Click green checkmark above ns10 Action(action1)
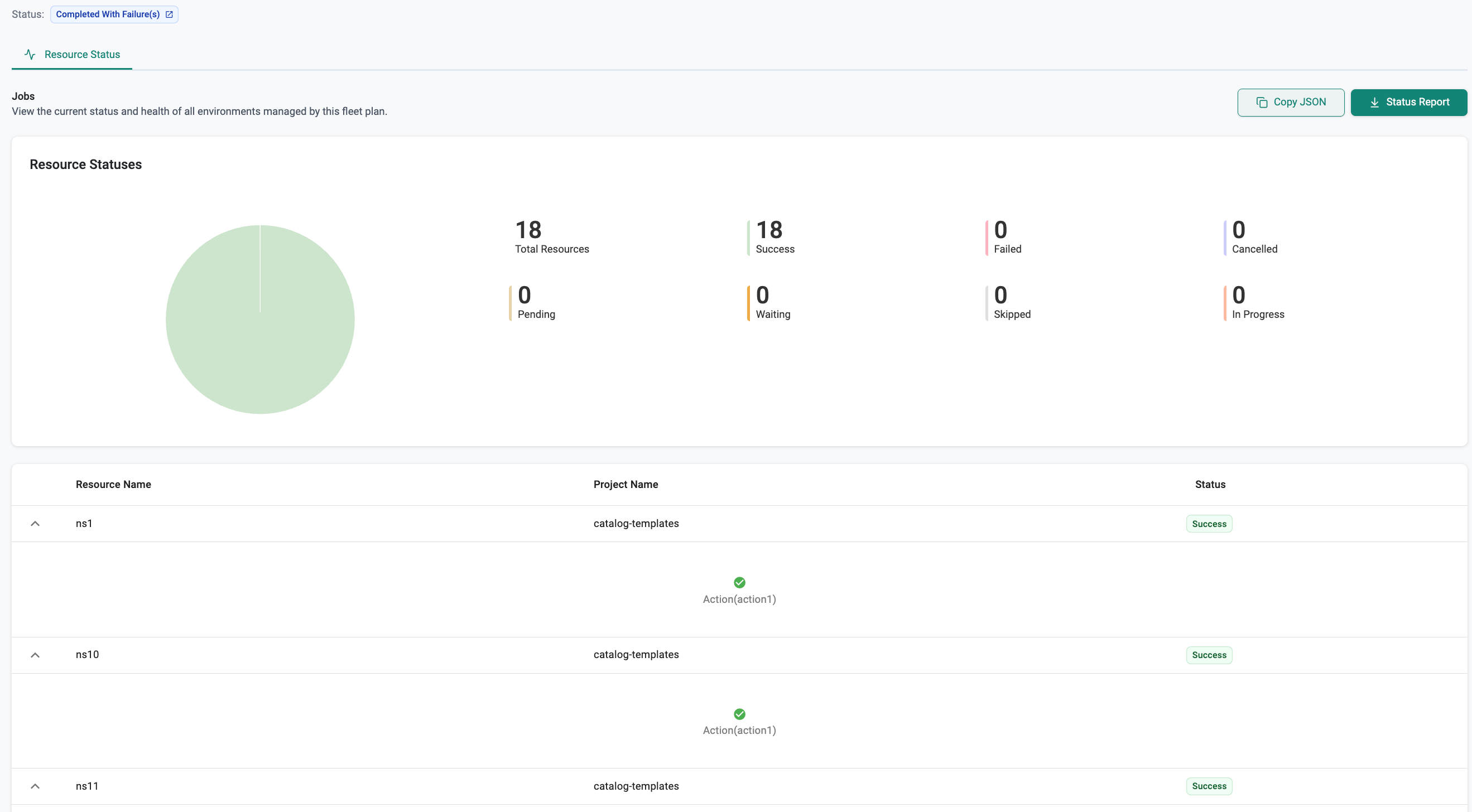Screen dimensions: 1472x812 click(739, 714)
